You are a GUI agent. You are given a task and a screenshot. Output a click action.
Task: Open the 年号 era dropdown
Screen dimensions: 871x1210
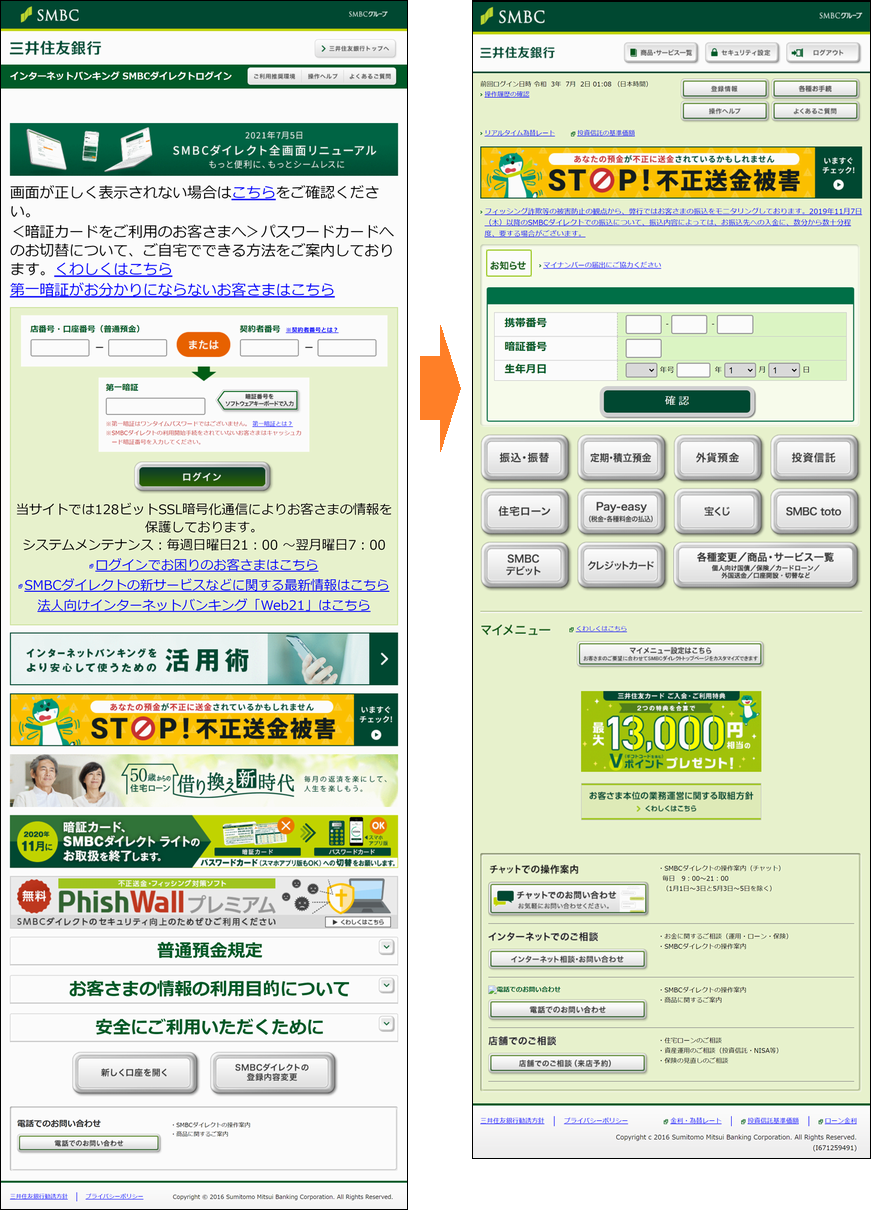point(640,370)
